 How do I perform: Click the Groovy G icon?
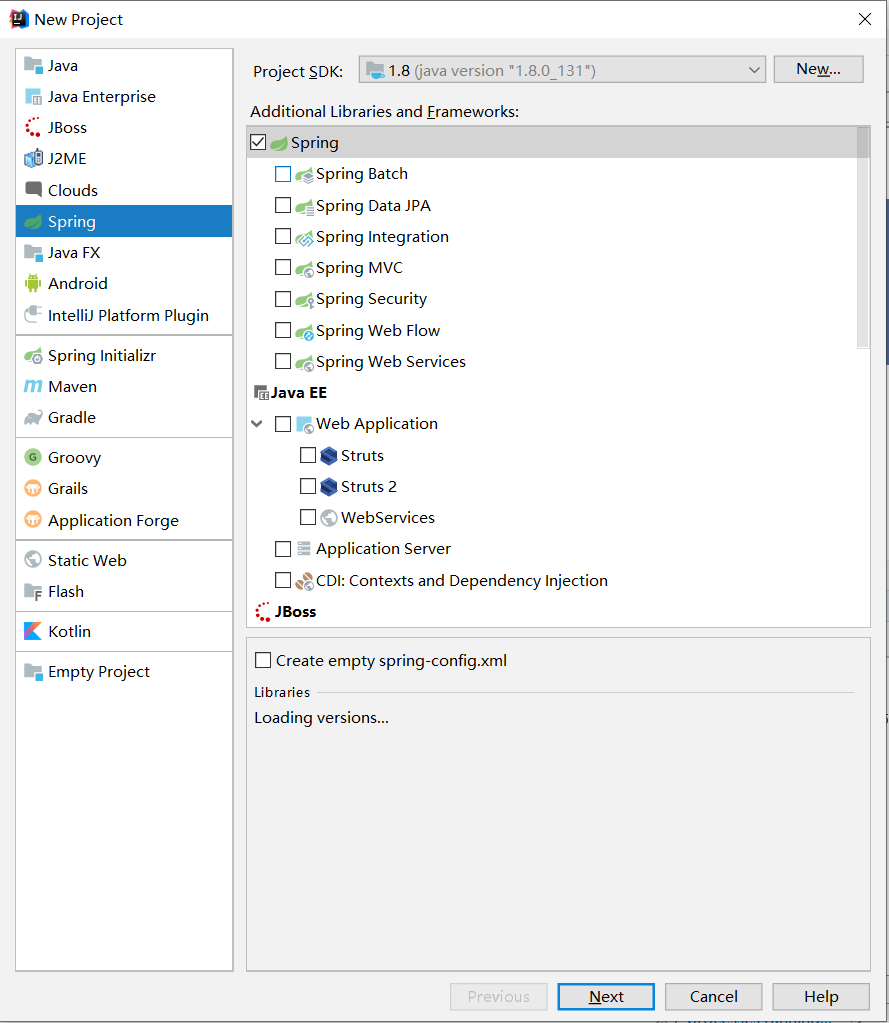coord(33,457)
